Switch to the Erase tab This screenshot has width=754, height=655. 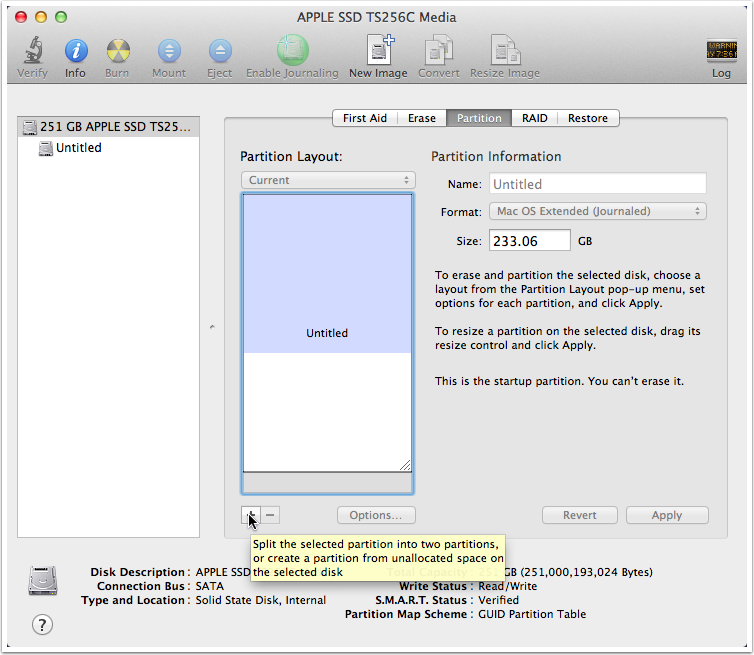click(x=422, y=118)
